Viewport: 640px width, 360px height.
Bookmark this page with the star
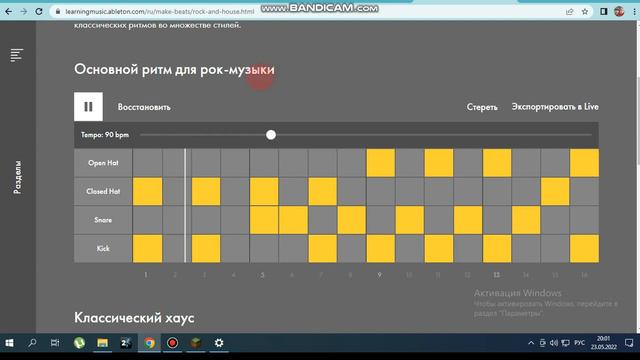coord(585,12)
